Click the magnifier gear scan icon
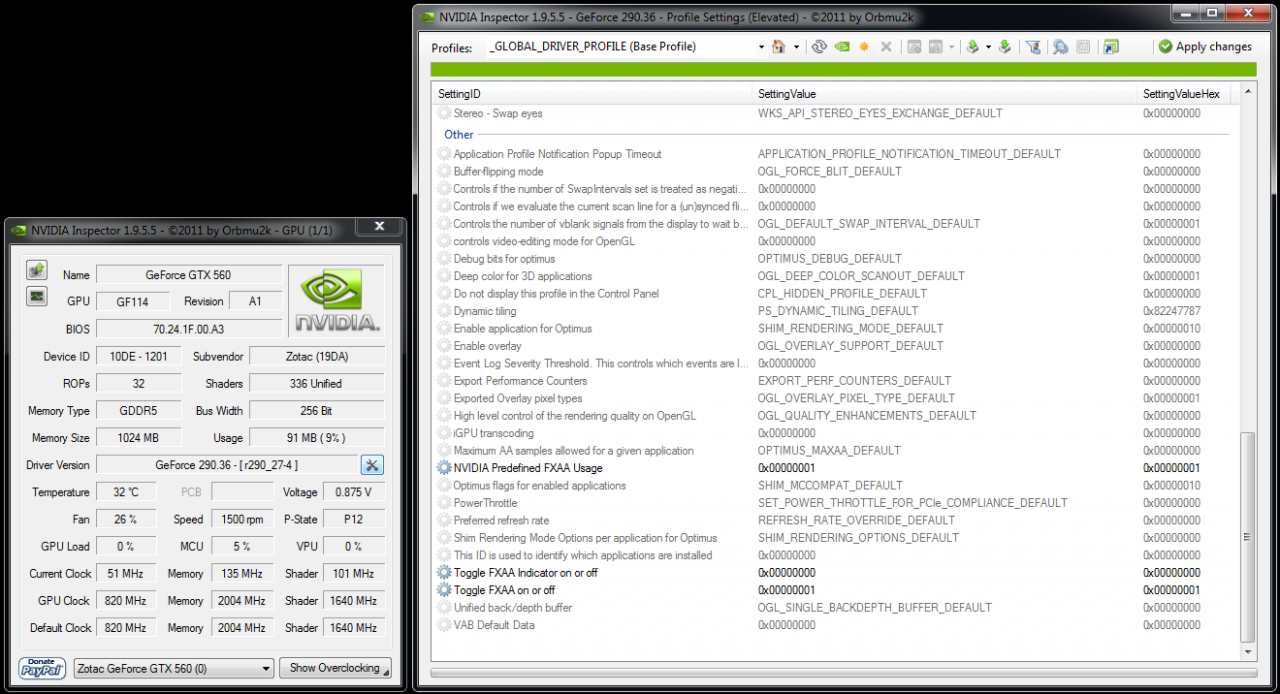This screenshot has width=1280, height=694. click(x=1060, y=47)
